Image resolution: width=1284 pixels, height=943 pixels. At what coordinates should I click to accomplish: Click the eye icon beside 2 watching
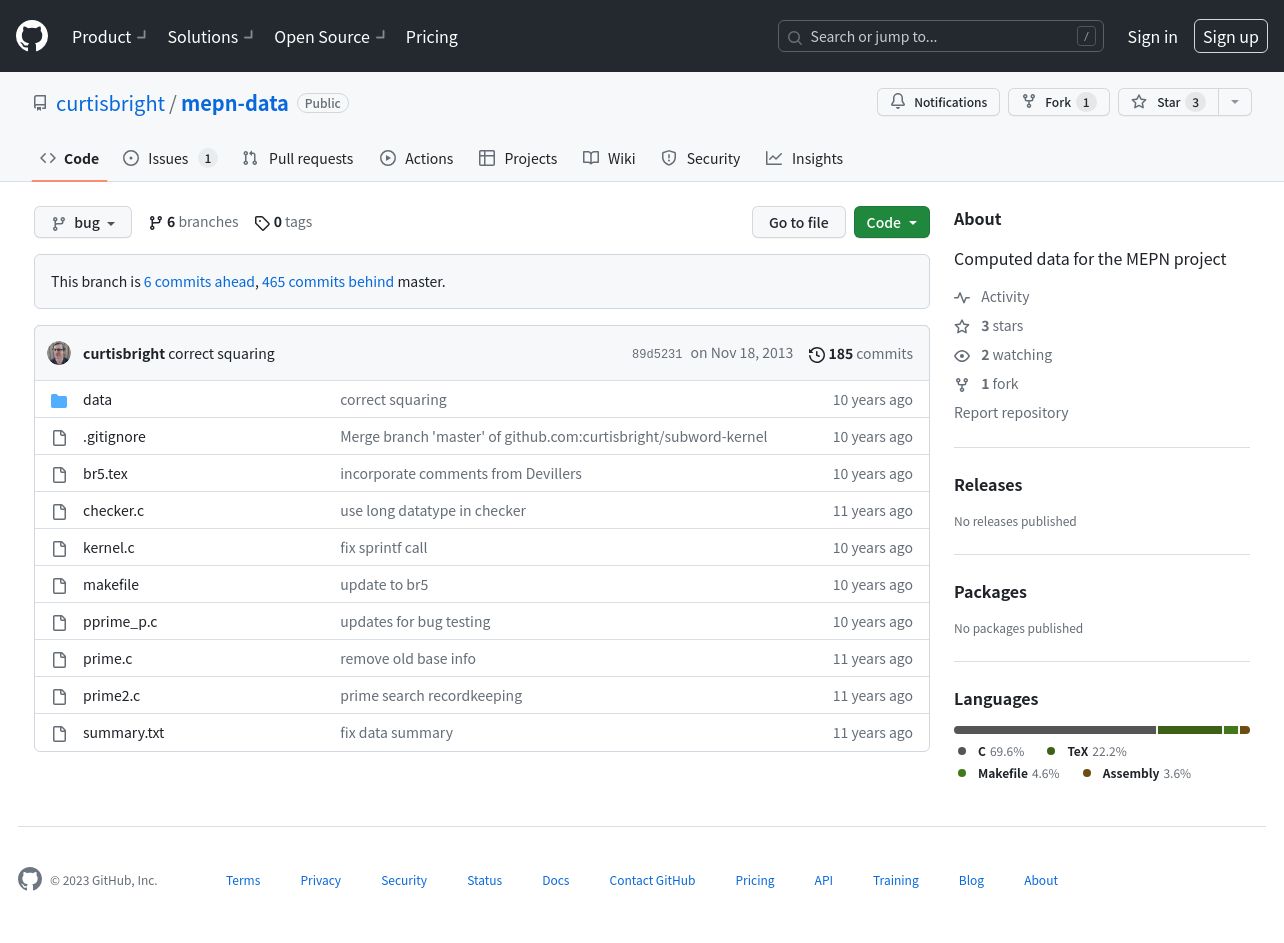962,355
